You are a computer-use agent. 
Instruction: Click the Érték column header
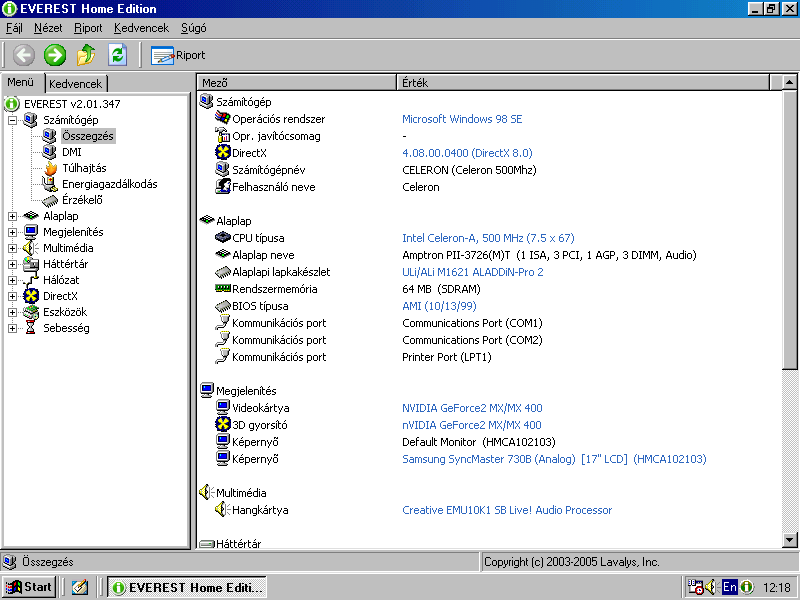coord(583,83)
